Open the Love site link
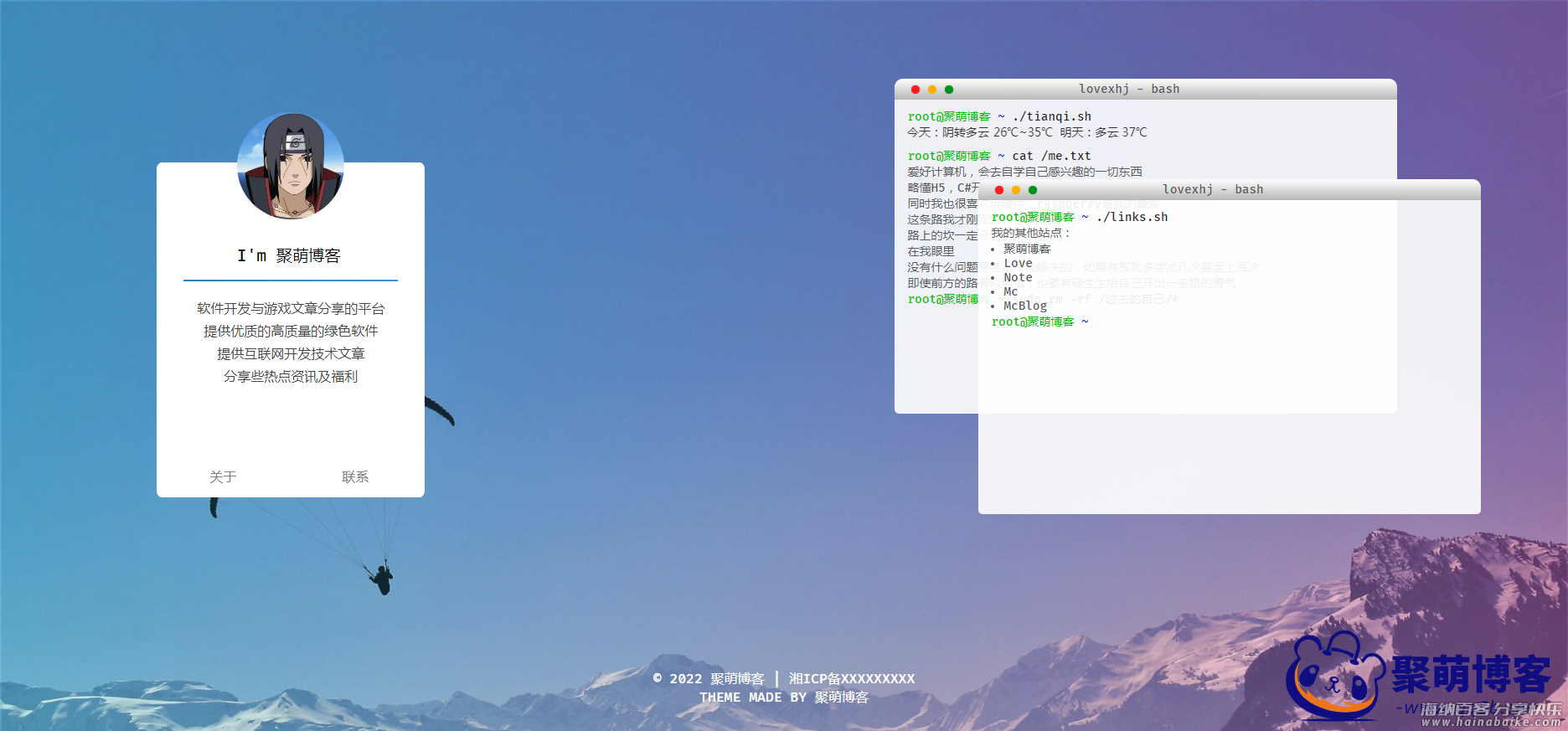 [x=1018, y=263]
